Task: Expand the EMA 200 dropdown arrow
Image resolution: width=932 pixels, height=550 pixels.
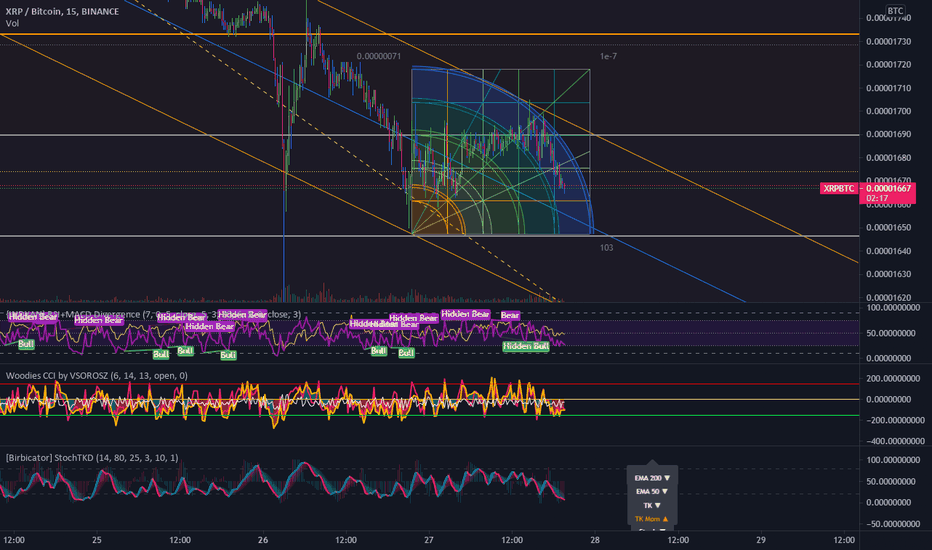Action: 667,478
